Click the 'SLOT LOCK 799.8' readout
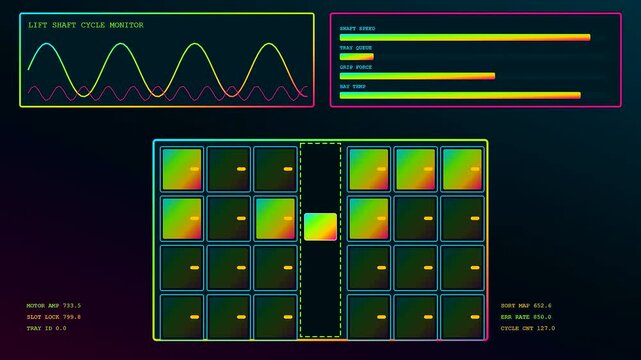This screenshot has height=360, width=641. 54,317
